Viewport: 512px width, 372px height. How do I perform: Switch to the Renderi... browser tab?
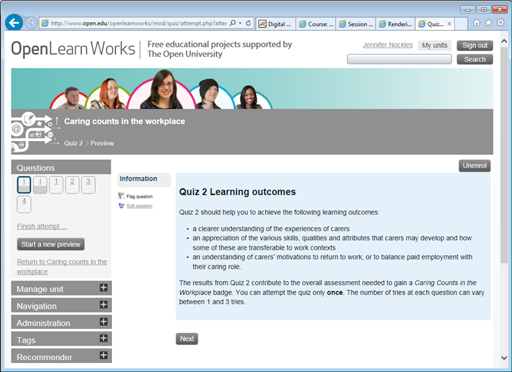(x=396, y=24)
